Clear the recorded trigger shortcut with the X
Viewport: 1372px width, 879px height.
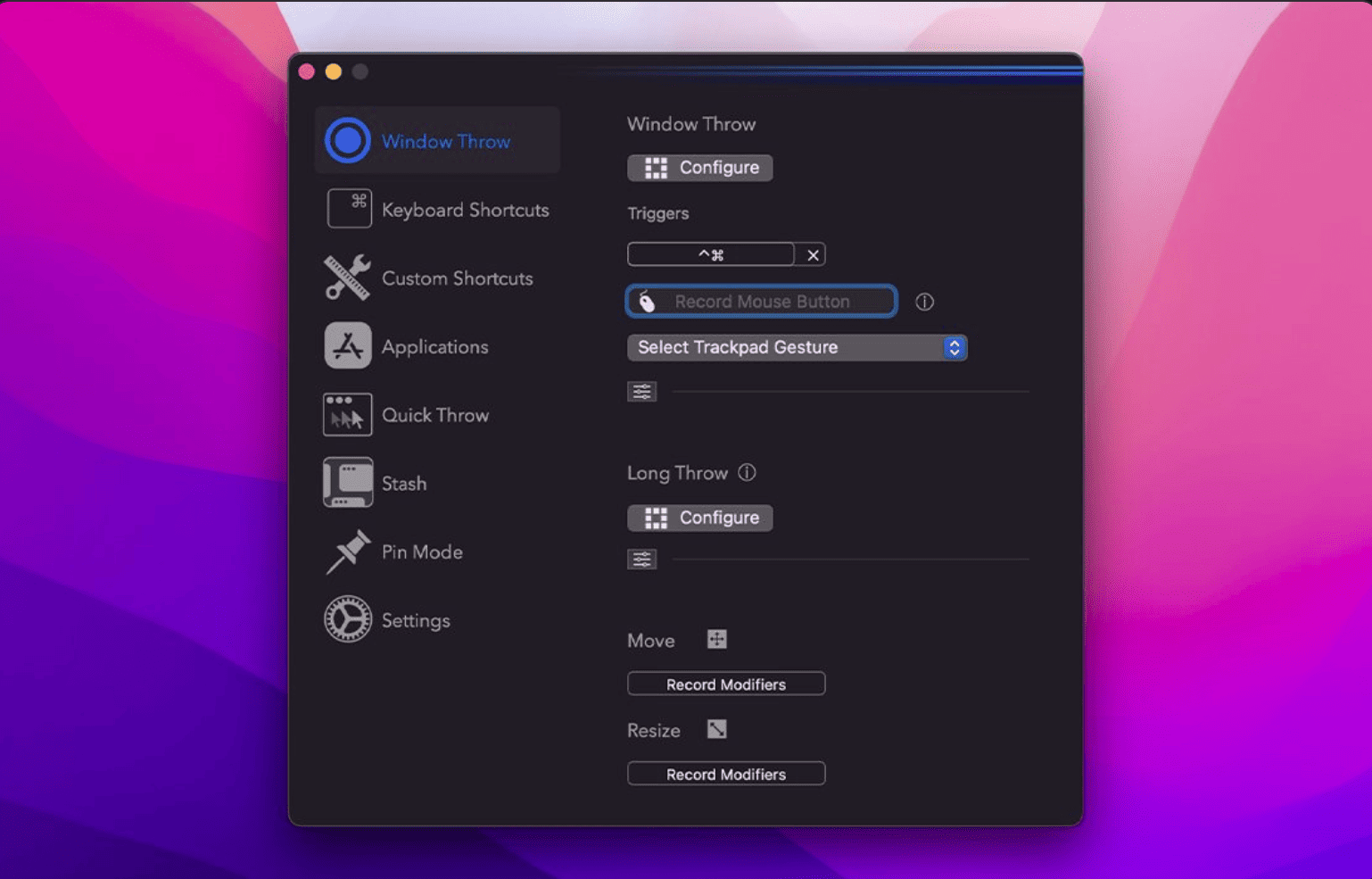tap(813, 255)
